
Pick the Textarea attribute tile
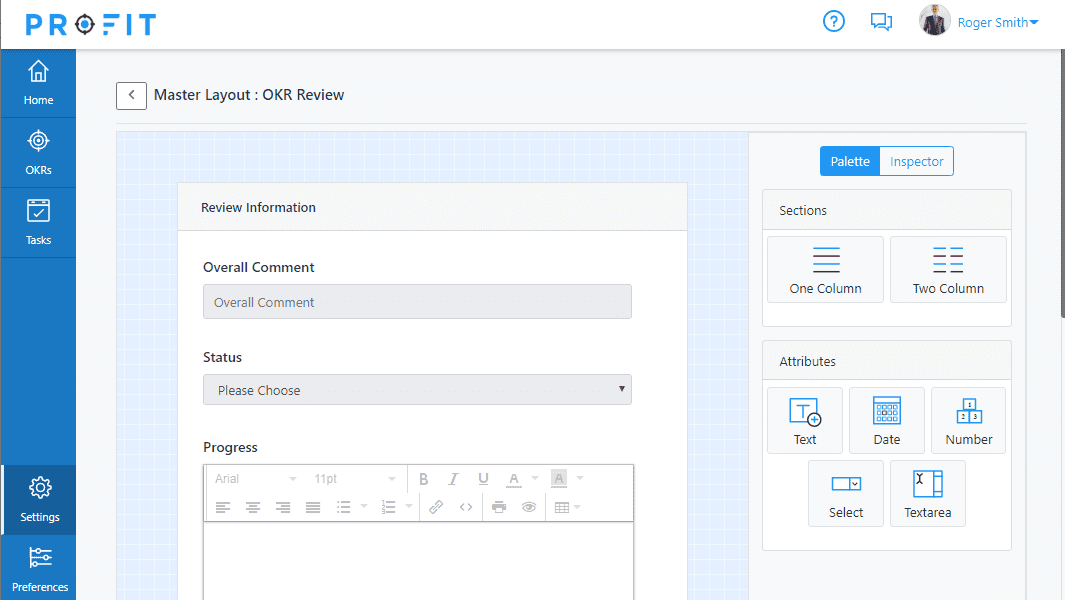pos(928,493)
